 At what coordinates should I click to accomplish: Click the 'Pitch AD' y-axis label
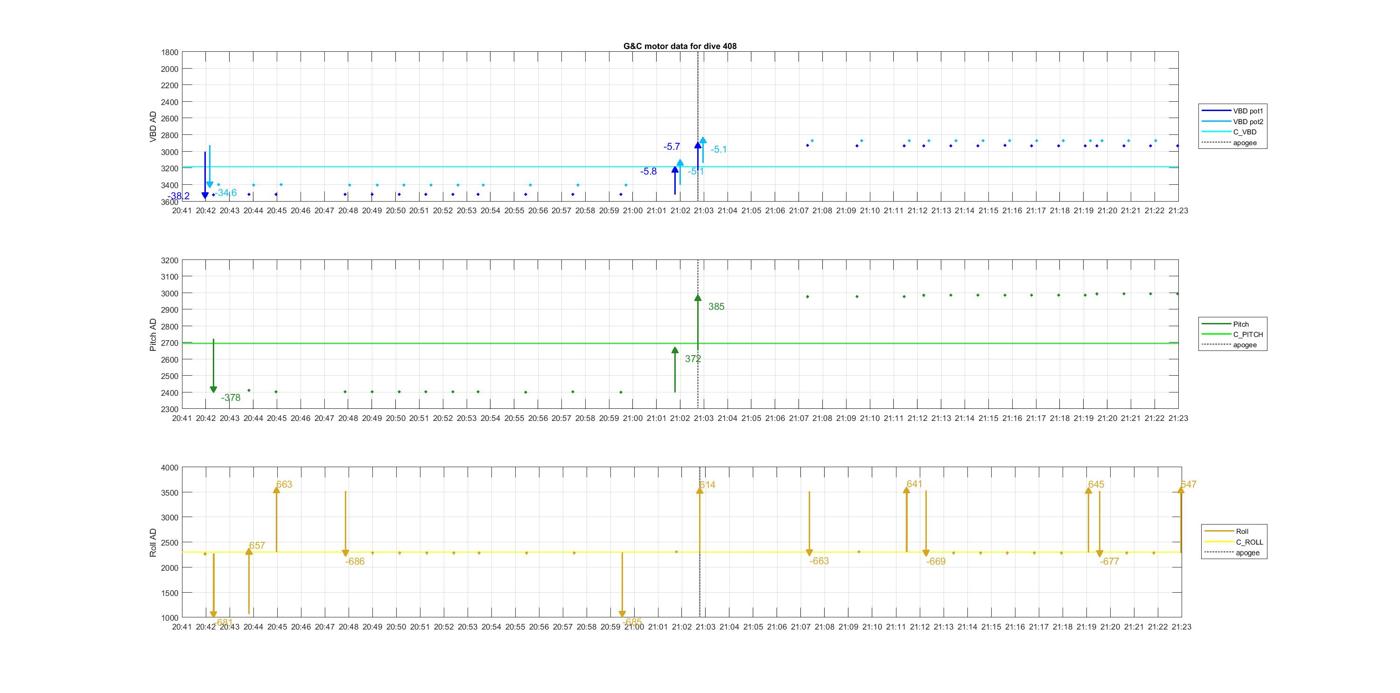[152, 334]
